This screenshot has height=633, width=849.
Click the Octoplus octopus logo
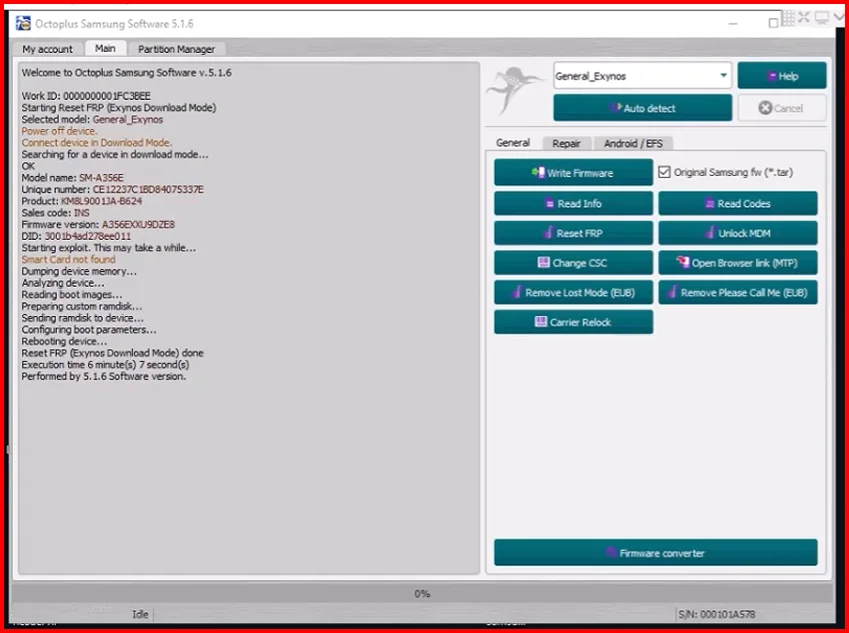click(514, 90)
